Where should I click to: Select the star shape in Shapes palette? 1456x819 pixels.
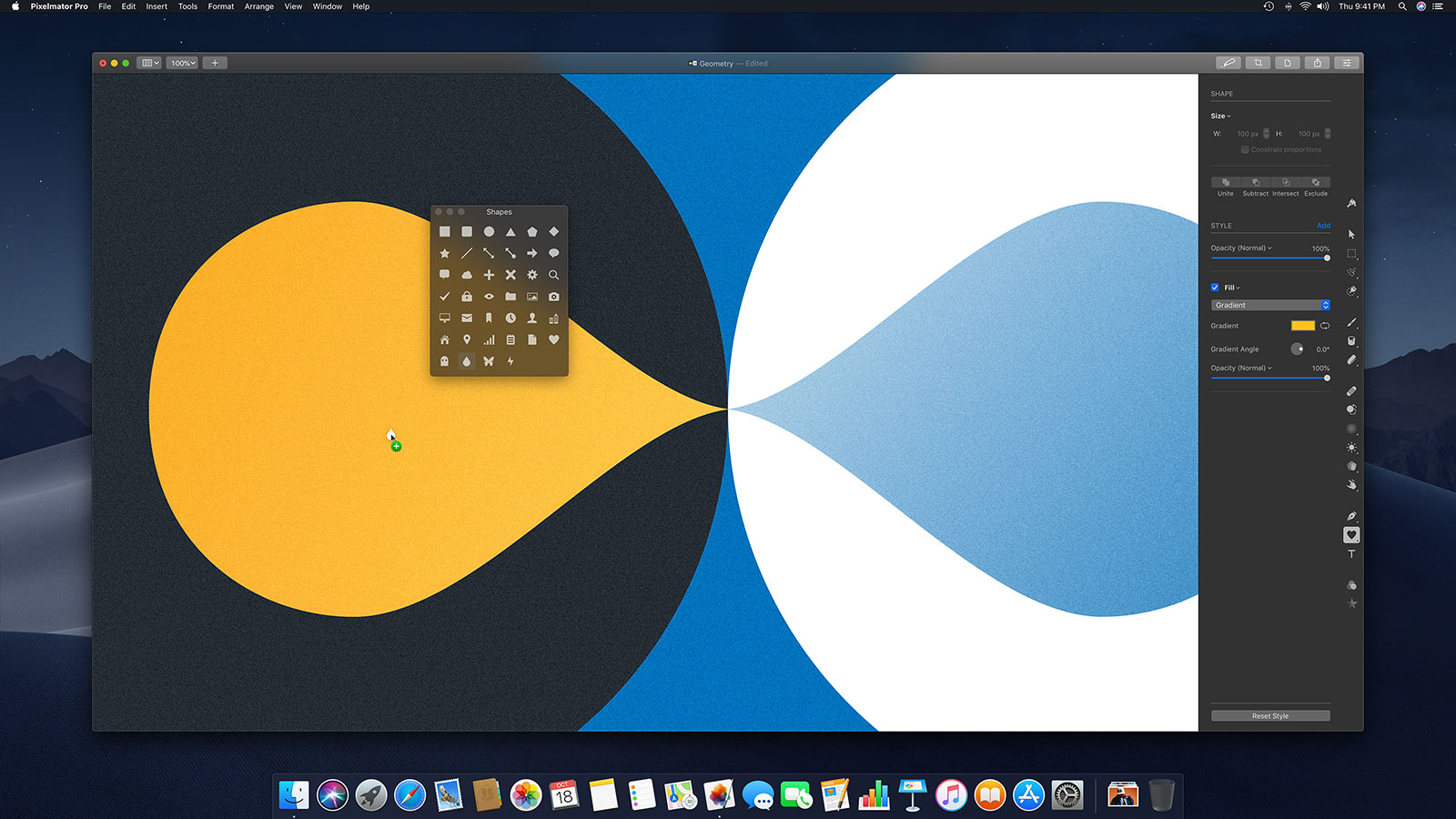[444, 253]
